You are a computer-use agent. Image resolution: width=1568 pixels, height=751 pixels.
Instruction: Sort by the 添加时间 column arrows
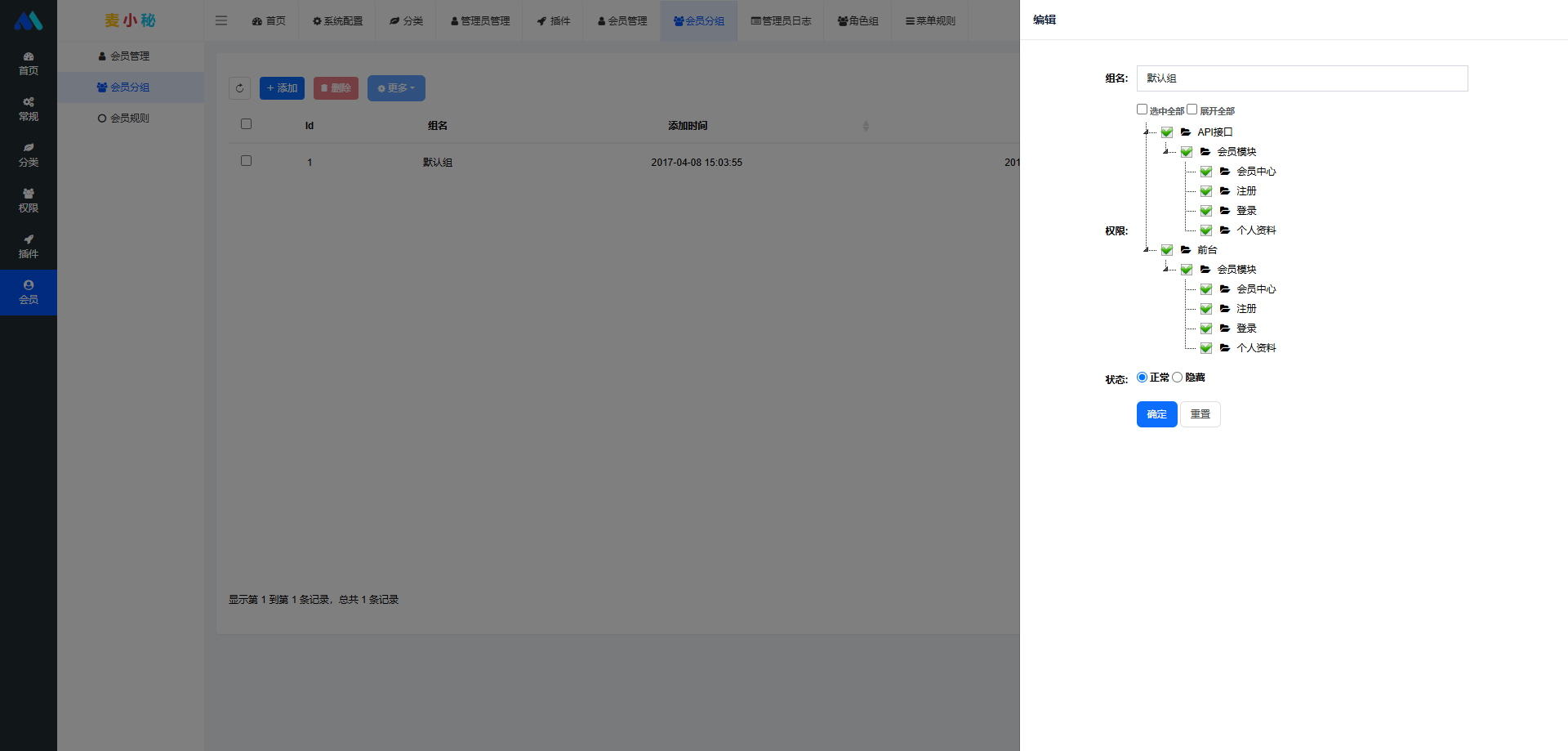866,126
